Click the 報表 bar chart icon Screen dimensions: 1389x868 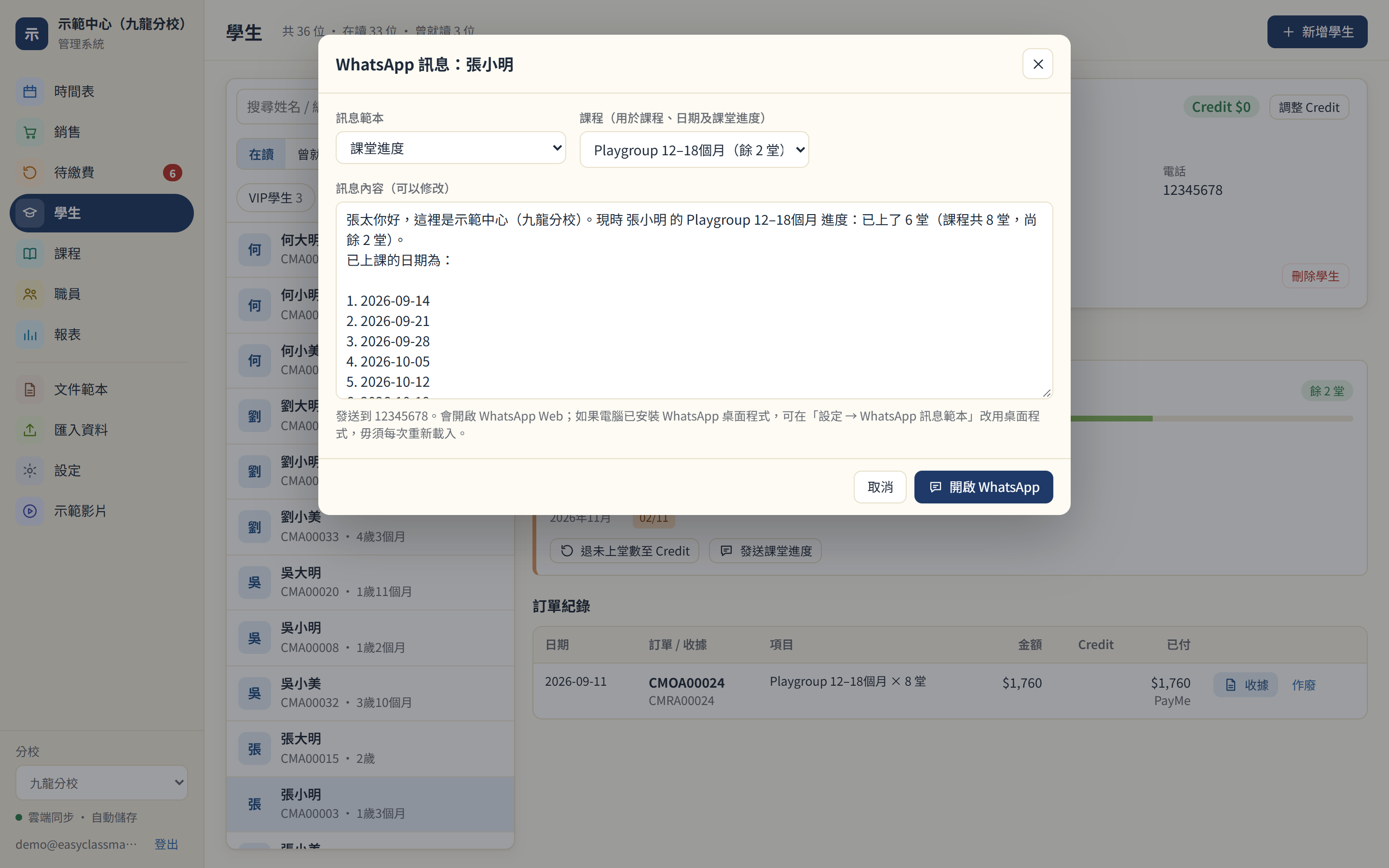[x=30, y=335]
